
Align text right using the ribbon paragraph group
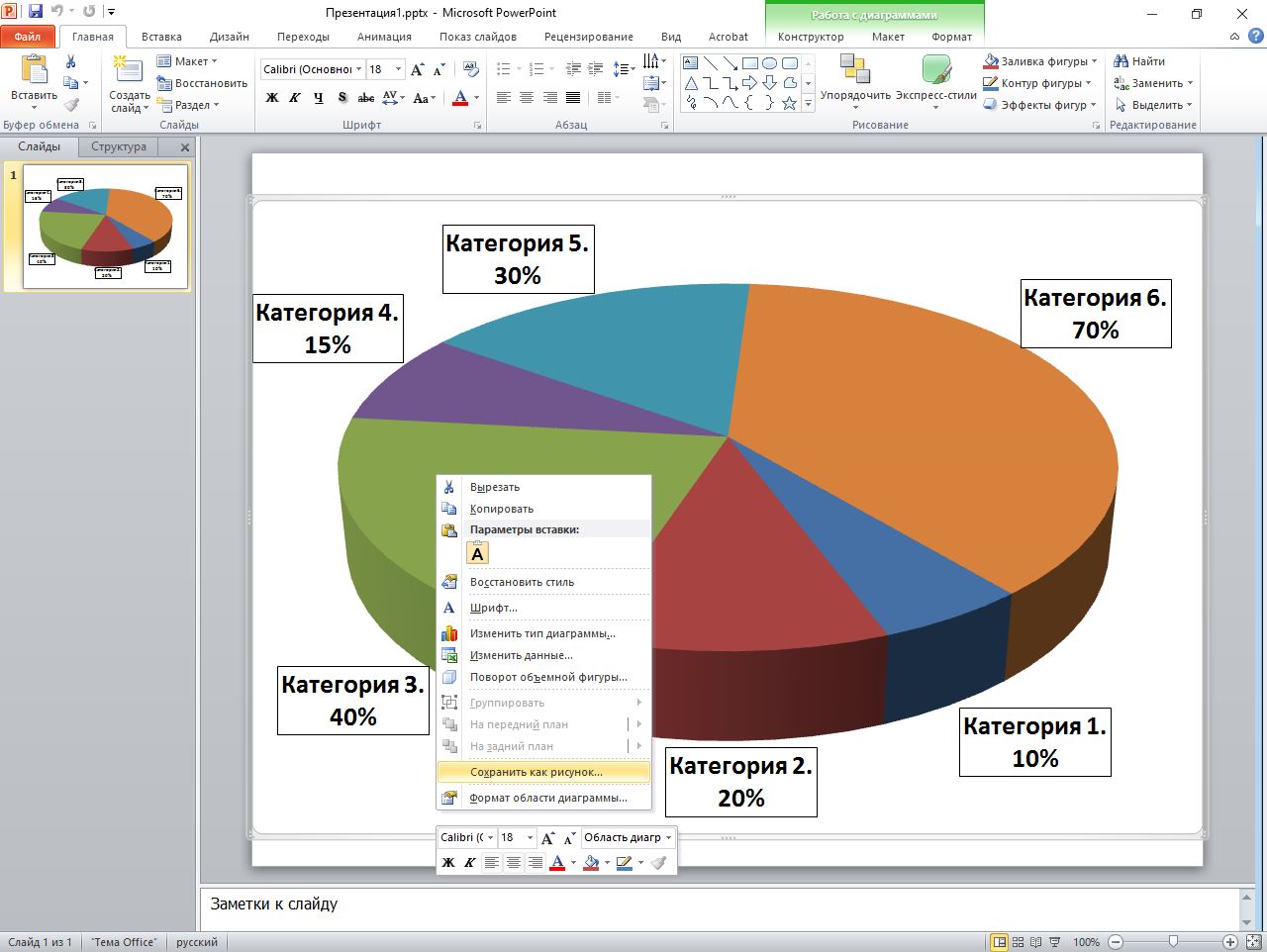coord(549,97)
